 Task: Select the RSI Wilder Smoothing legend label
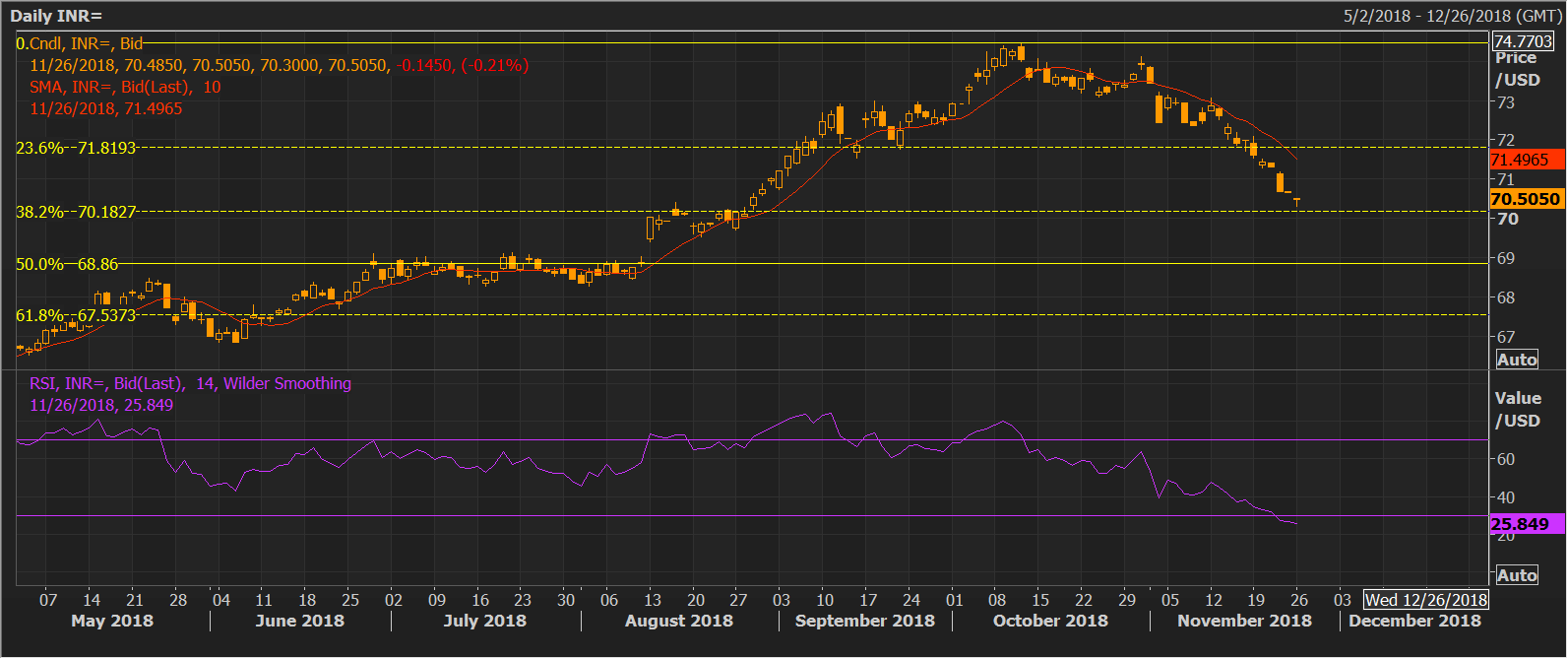(190, 383)
